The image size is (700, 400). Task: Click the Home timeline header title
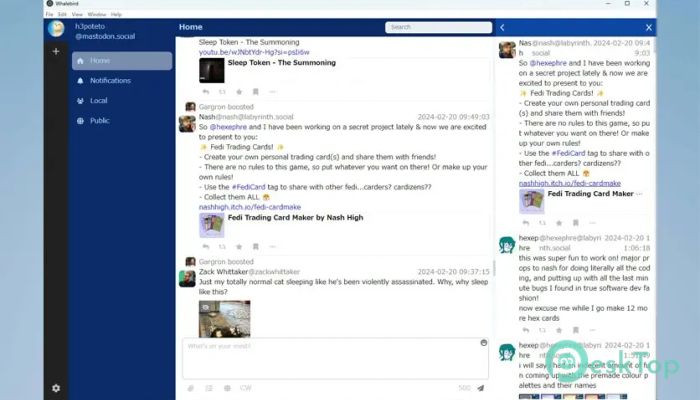click(x=191, y=27)
